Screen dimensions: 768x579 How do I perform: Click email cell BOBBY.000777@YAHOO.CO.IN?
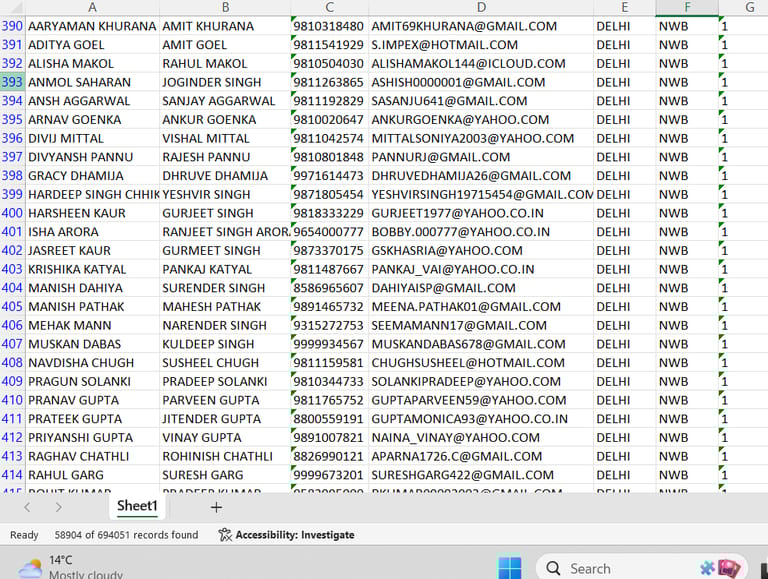460,232
